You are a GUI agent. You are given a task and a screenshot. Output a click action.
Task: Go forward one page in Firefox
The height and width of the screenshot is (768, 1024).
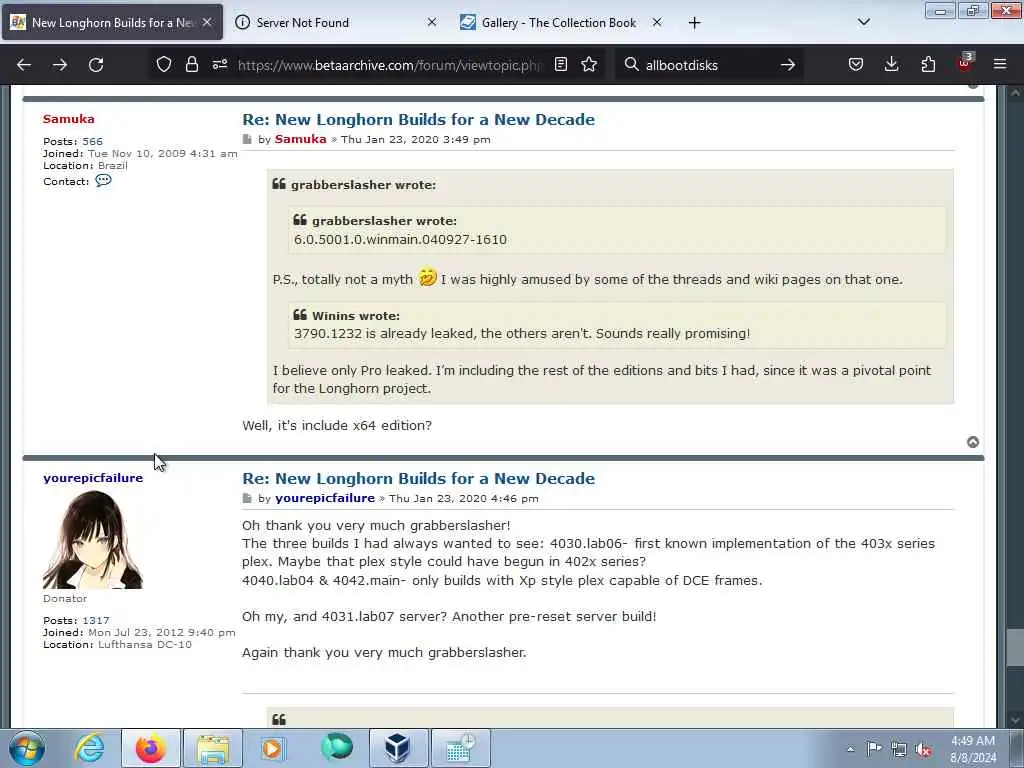pos(60,65)
